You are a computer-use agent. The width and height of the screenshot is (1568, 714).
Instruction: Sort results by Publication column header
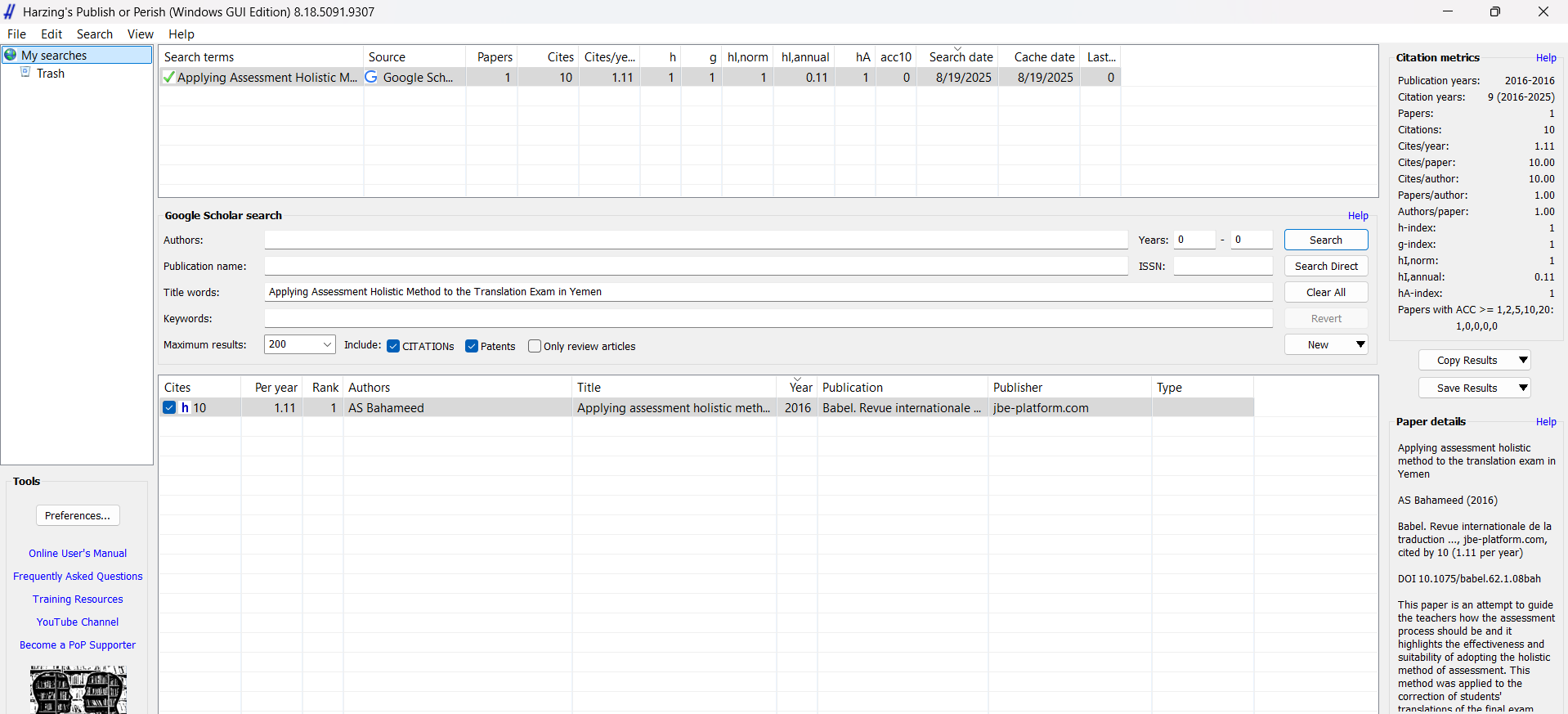(903, 387)
